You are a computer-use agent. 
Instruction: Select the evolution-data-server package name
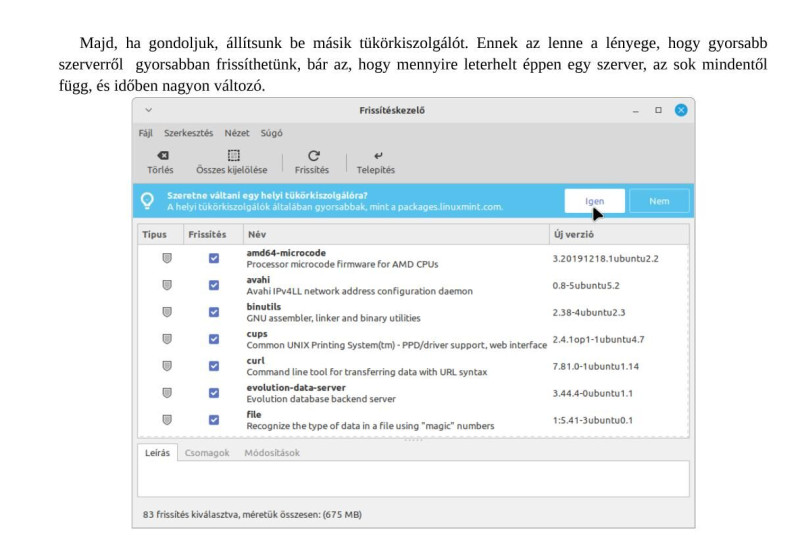click(x=296, y=388)
